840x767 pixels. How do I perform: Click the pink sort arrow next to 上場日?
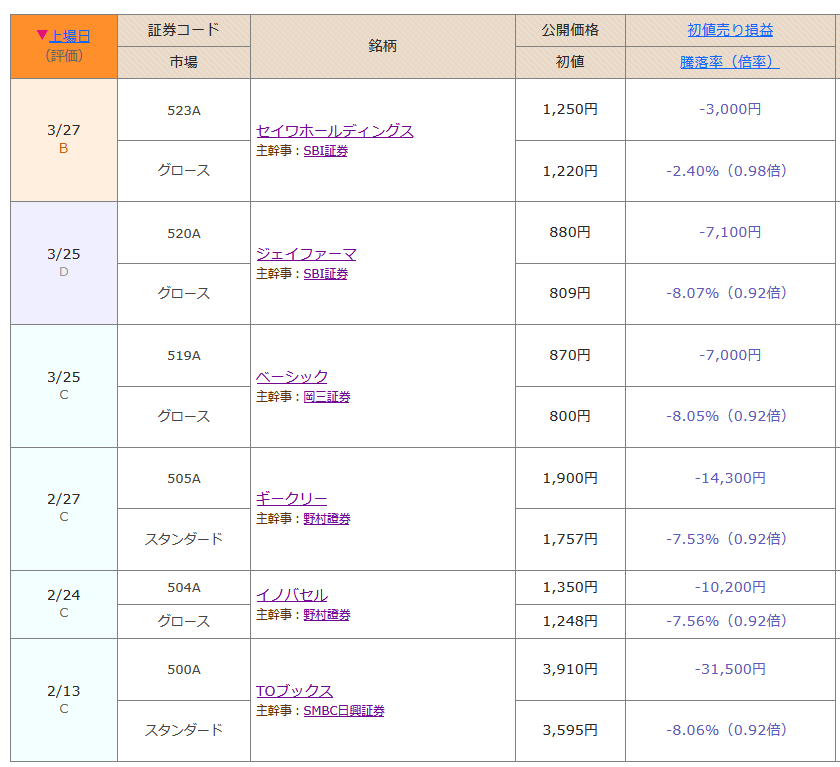coord(42,35)
